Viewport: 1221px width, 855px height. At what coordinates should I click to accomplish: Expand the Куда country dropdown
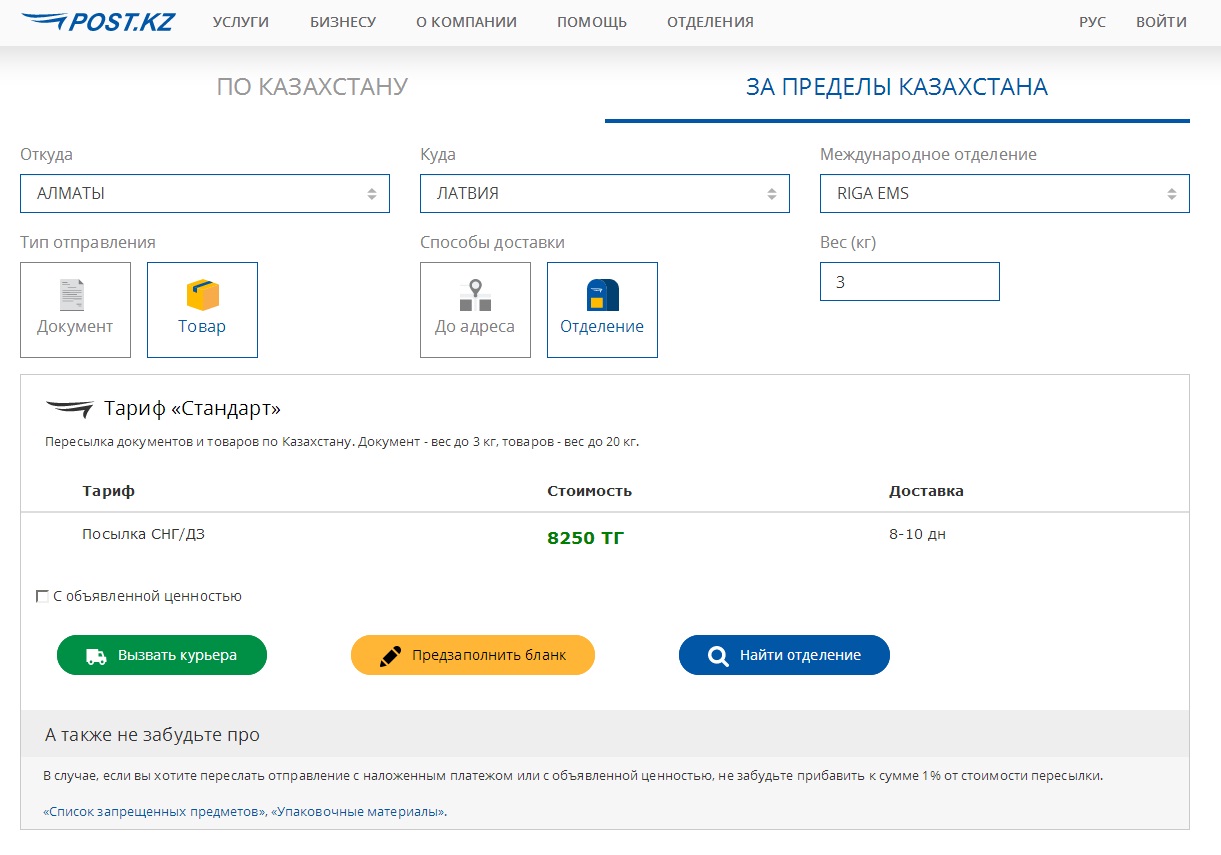(604, 194)
